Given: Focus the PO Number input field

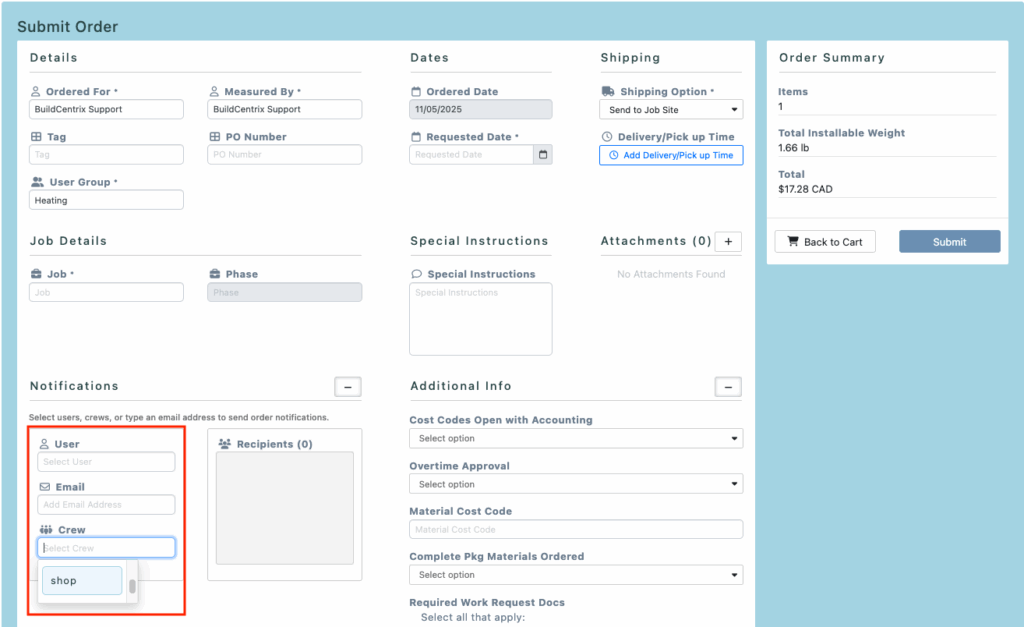Looking at the screenshot, I should point(285,155).
